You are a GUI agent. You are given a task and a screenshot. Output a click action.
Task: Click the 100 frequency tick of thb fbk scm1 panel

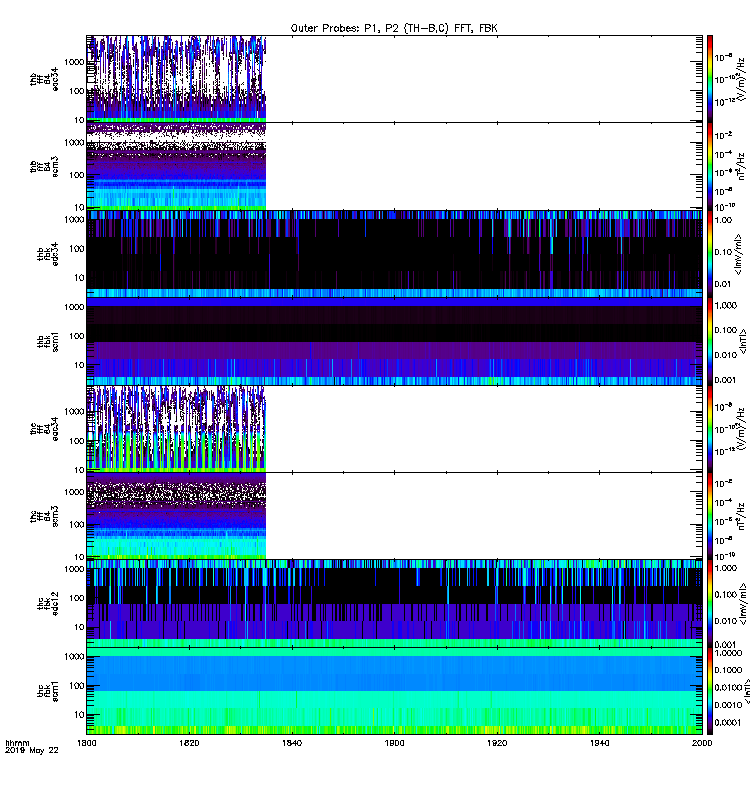(x=77, y=336)
